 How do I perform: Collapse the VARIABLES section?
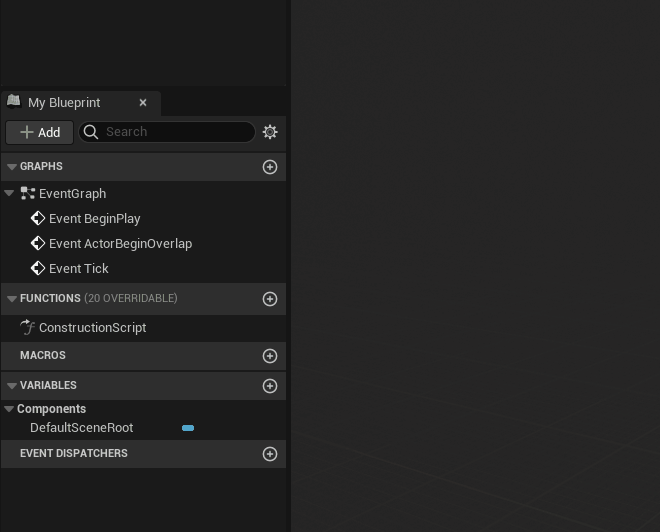12,386
